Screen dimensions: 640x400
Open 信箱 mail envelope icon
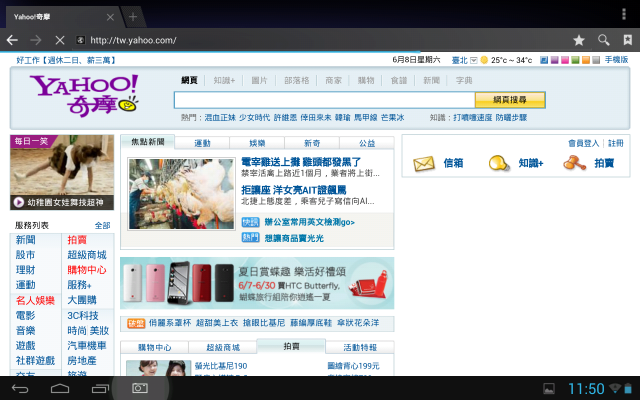coord(424,163)
